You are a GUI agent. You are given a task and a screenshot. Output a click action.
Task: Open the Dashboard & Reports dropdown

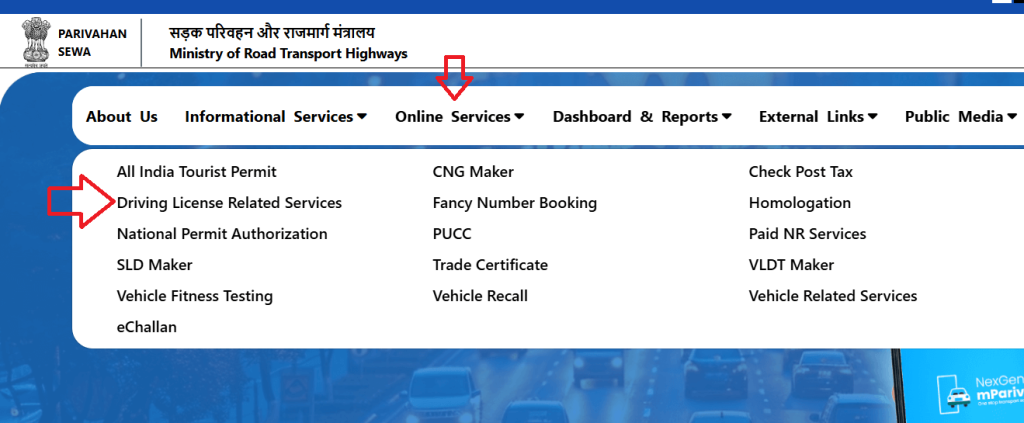tap(642, 117)
